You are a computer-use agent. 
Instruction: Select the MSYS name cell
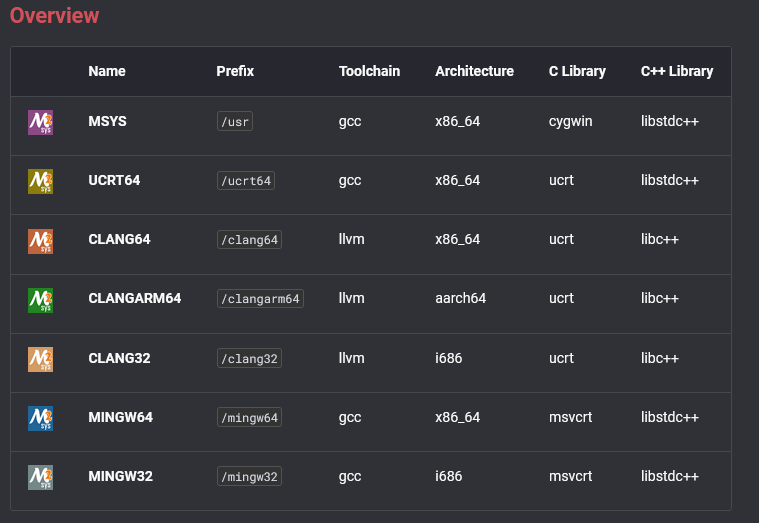[107, 121]
